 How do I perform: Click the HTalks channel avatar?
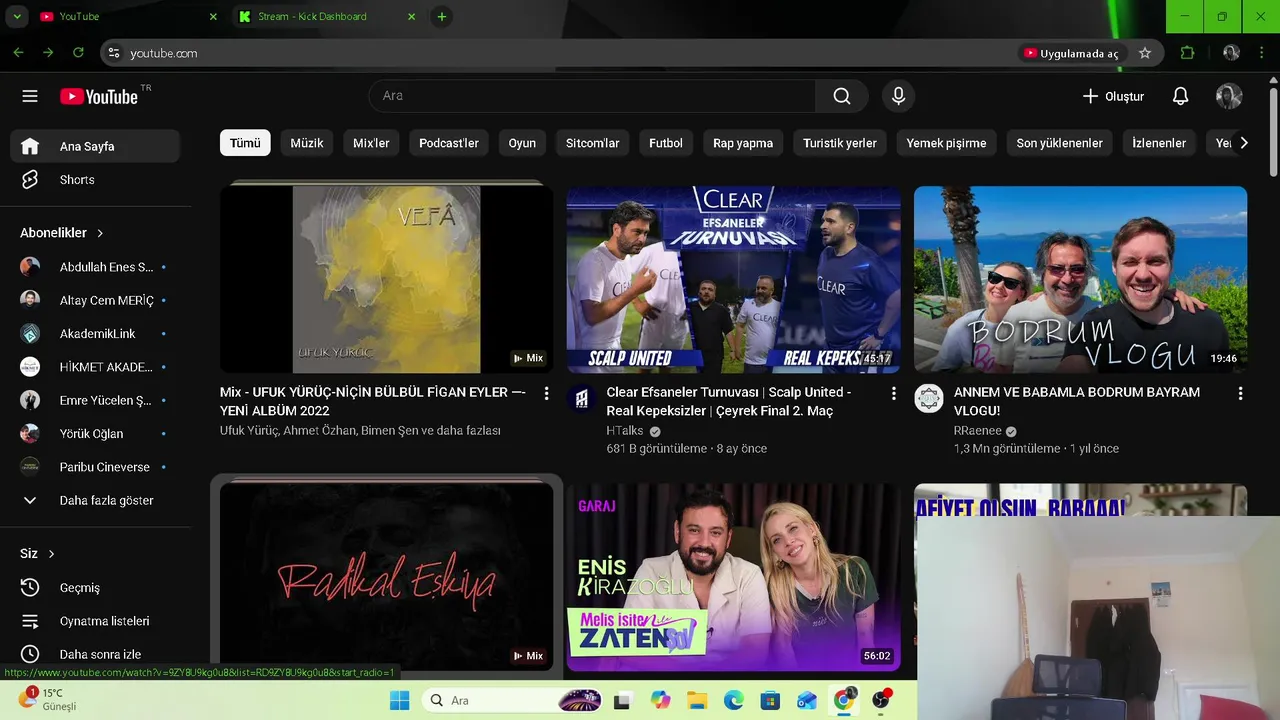click(581, 399)
